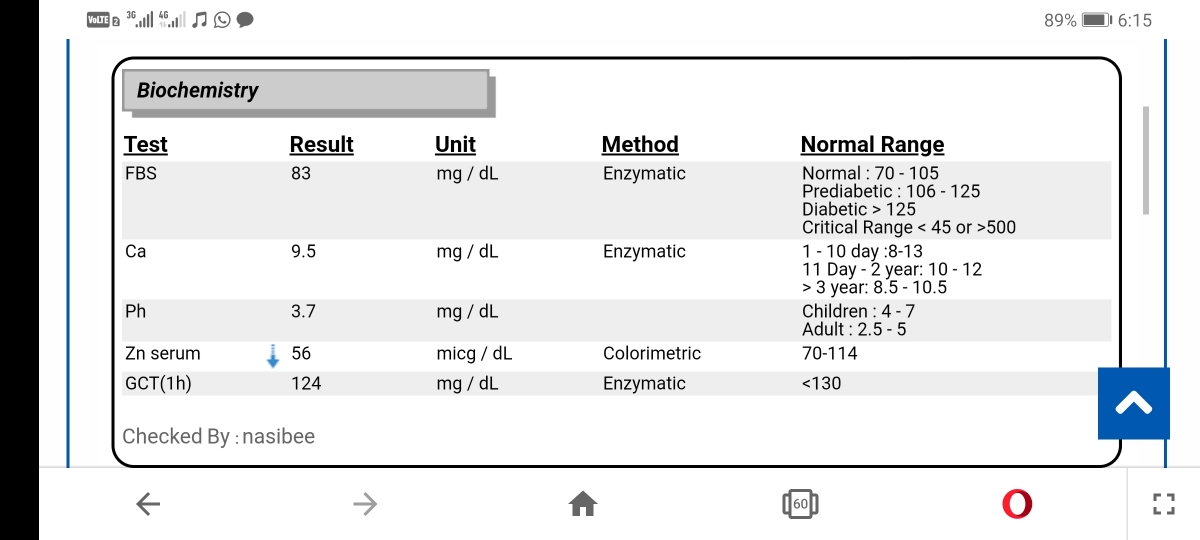
Task: Tap the browser forward arrow
Action: click(x=365, y=505)
